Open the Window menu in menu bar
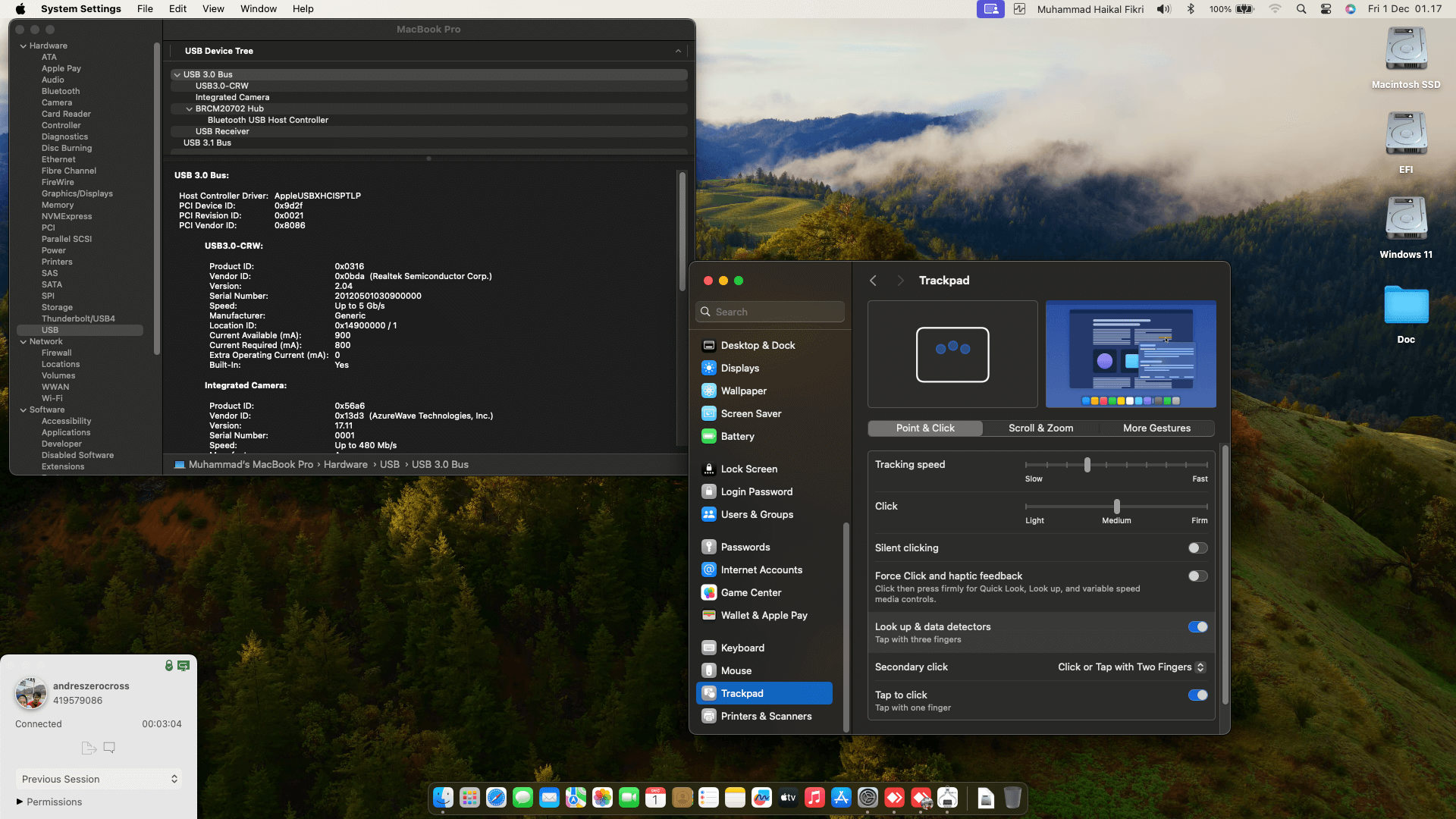 click(x=258, y=8)
